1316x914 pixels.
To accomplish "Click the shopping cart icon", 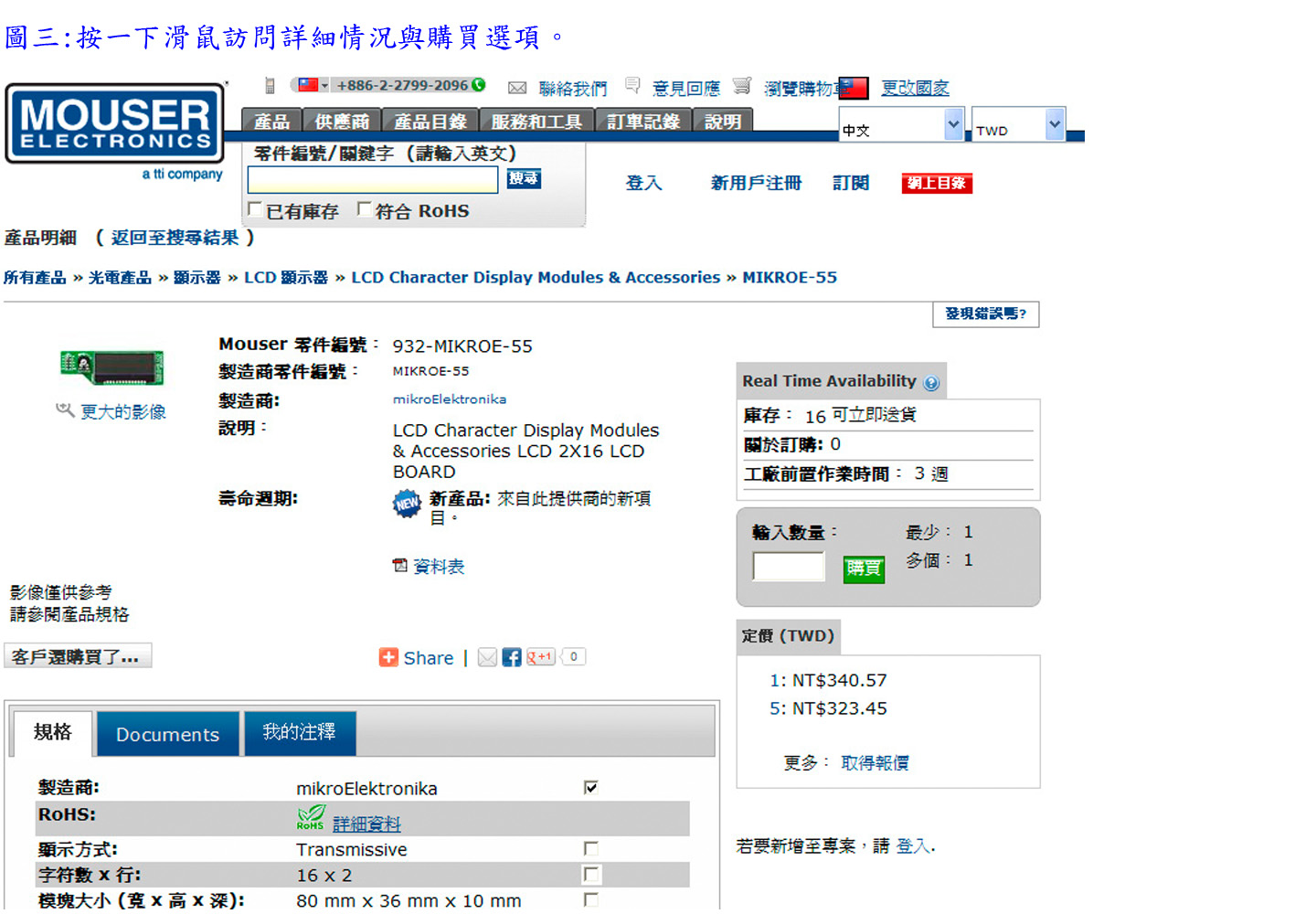I will pyautogui.click(x=742, y=86).
